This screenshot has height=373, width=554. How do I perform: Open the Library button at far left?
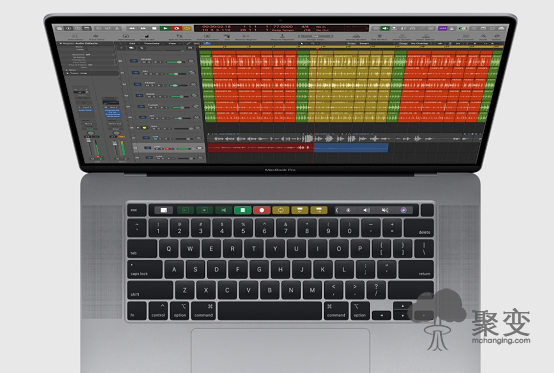(x=59, y=28)
